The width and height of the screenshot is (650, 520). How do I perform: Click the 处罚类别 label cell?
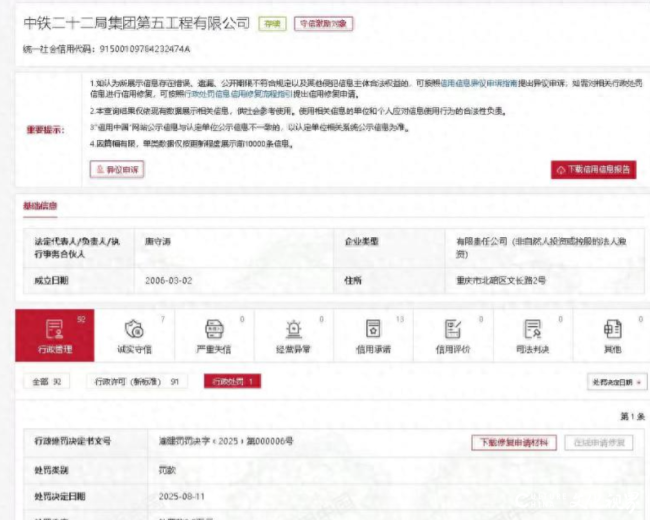tap(85, 470)
